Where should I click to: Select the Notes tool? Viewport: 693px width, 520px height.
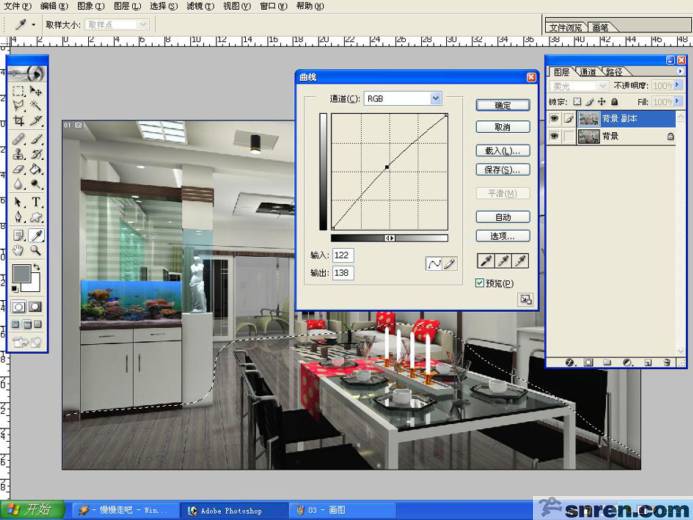(18, 235)
